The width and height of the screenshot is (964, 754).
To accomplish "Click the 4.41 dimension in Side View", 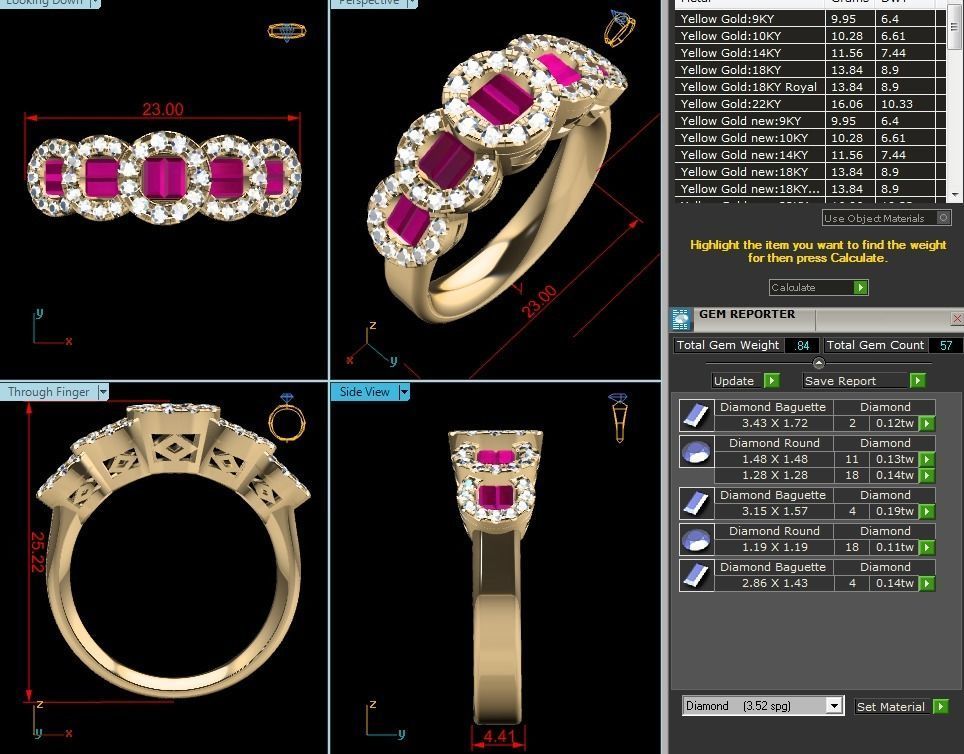I will click(499, 736).
